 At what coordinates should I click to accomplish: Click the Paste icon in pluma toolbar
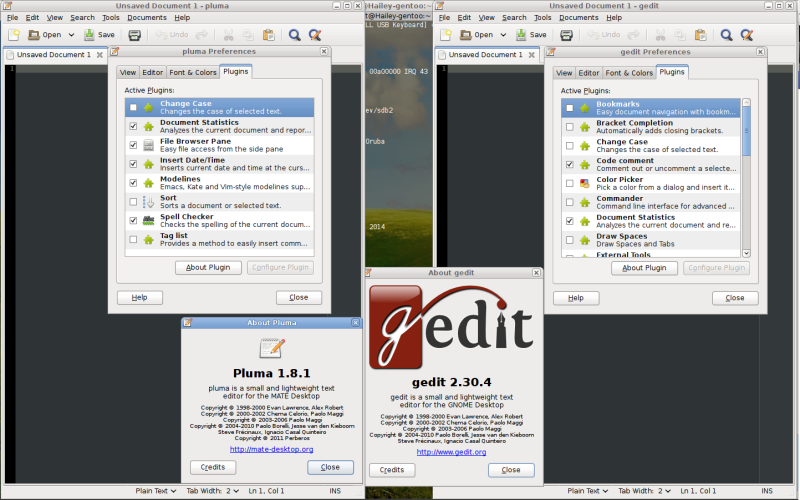268,35
